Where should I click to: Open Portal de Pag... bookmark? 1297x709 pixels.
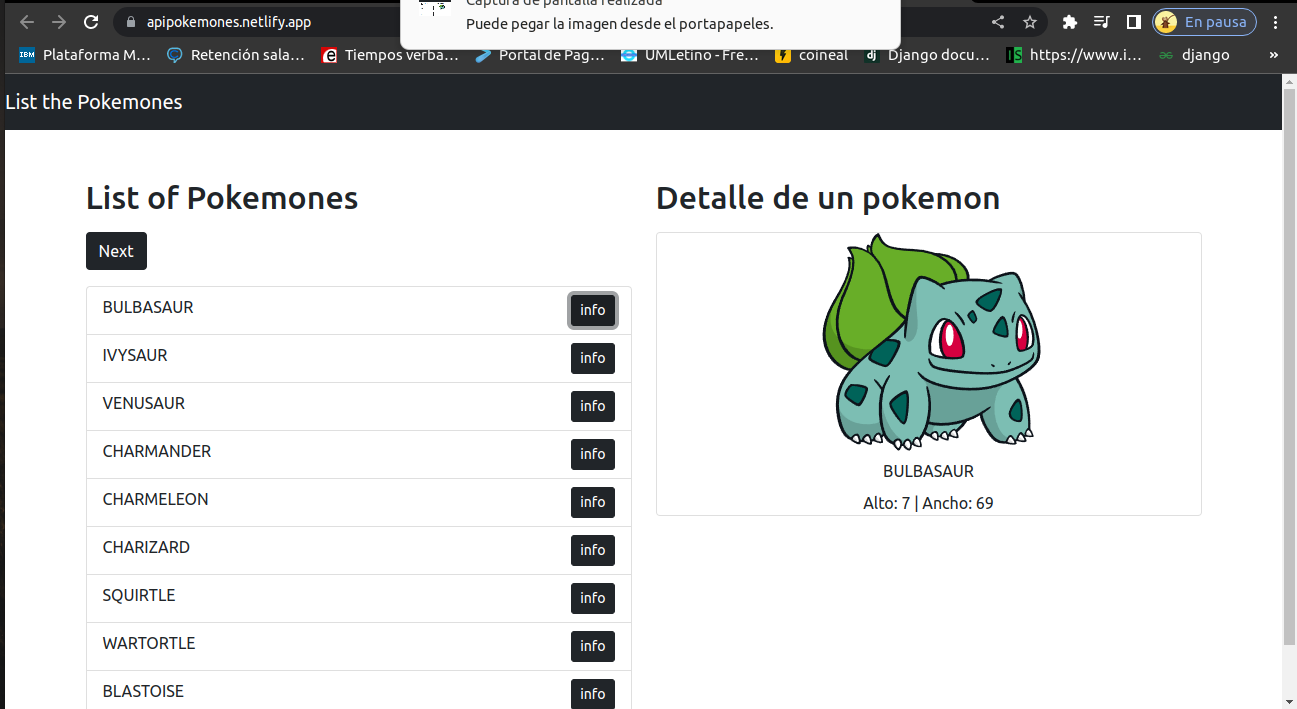pos(540,55)
